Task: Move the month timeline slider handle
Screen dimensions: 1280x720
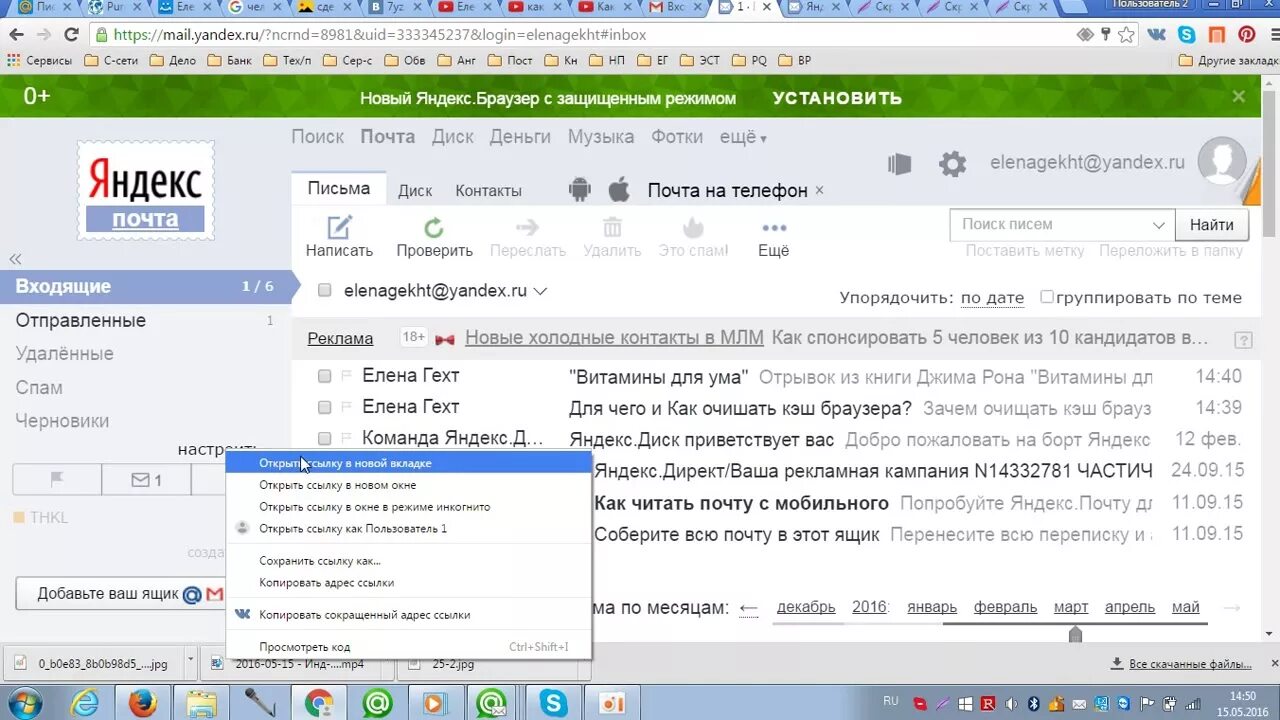Action: [x=1075, y=634]
